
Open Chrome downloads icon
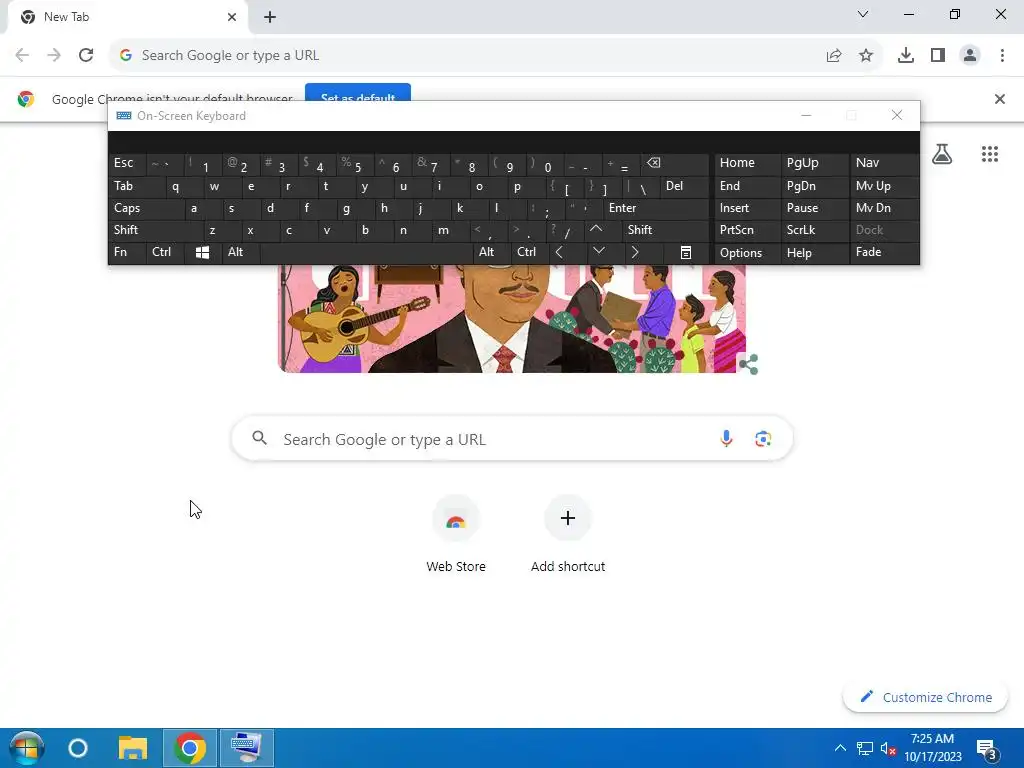click(x=906, y=56)
